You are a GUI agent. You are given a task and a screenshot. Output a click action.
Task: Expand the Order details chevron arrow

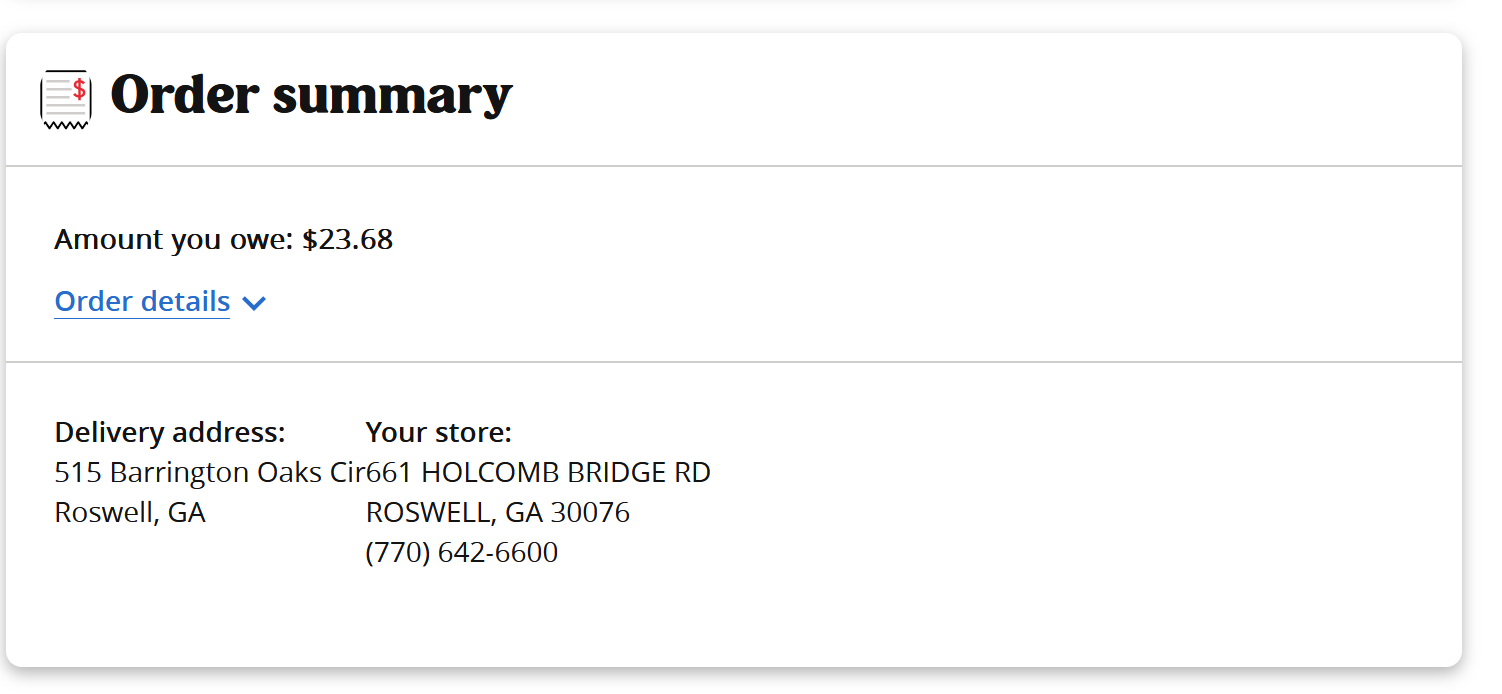pyautogui.click(x=254, y=303)
